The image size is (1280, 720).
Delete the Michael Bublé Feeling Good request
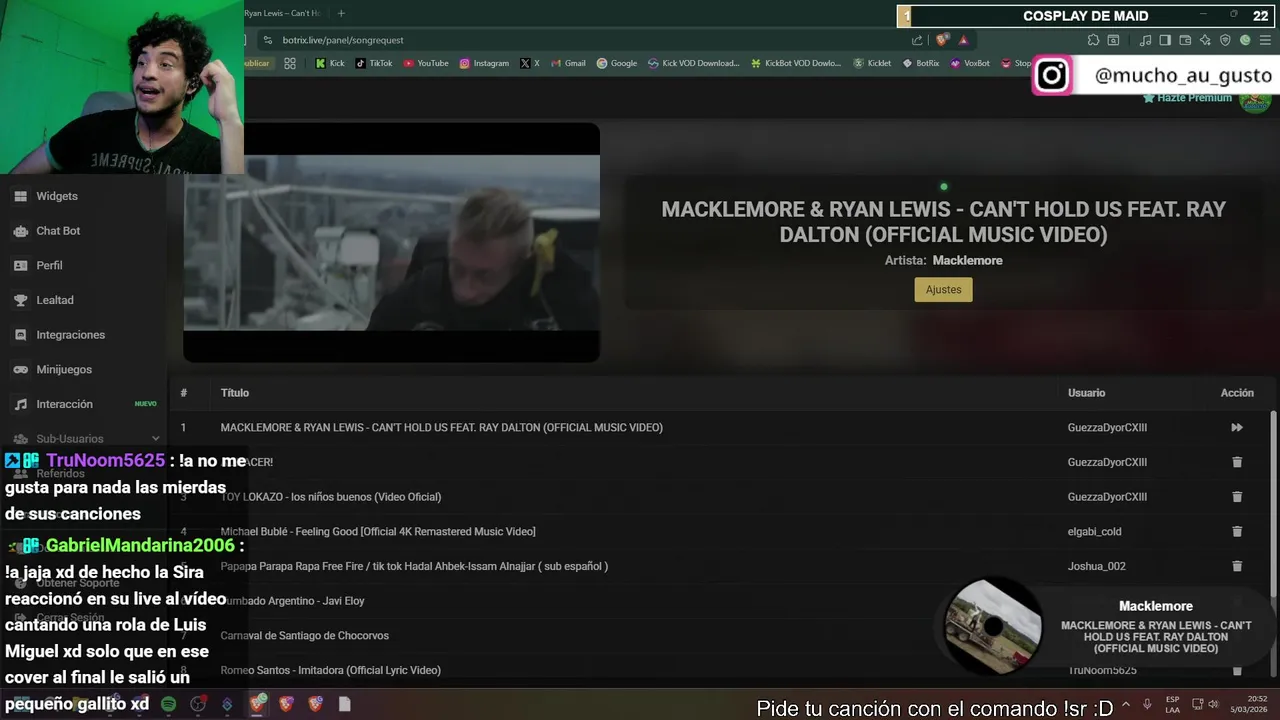[x=1237, y=531]
